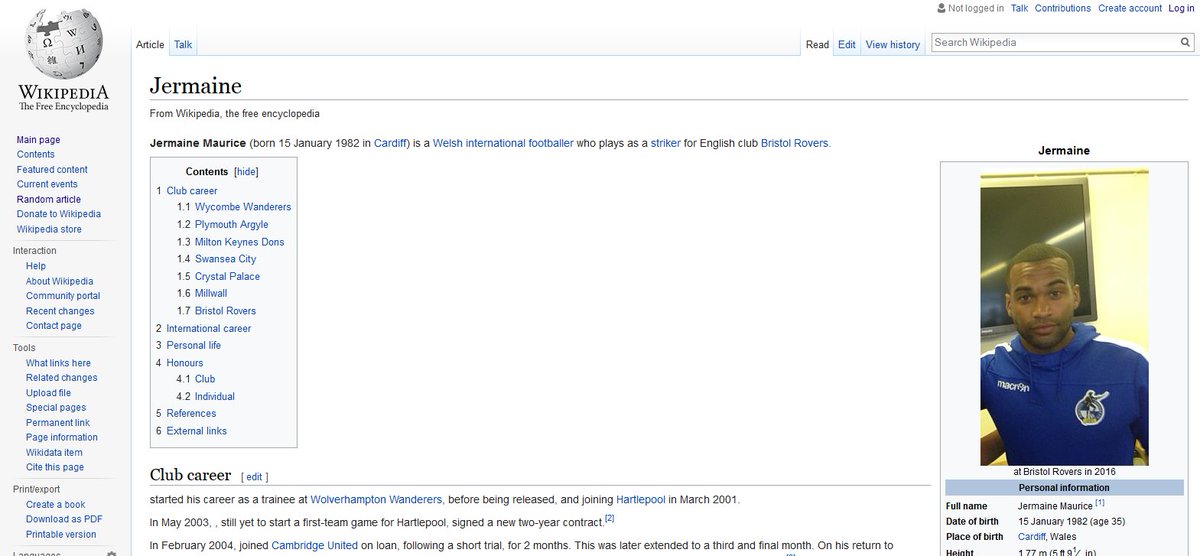The width and height of the screenshot is (1200, 556).
Task: Open the striker link in intro
Action: (x=665, y=143)
